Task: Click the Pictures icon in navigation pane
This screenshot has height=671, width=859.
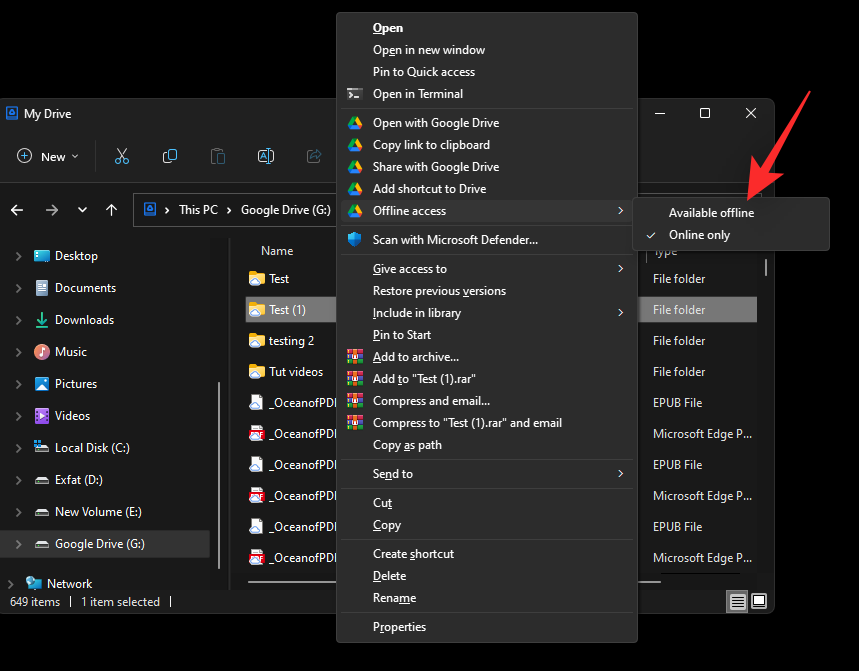Action: [42, 383]
